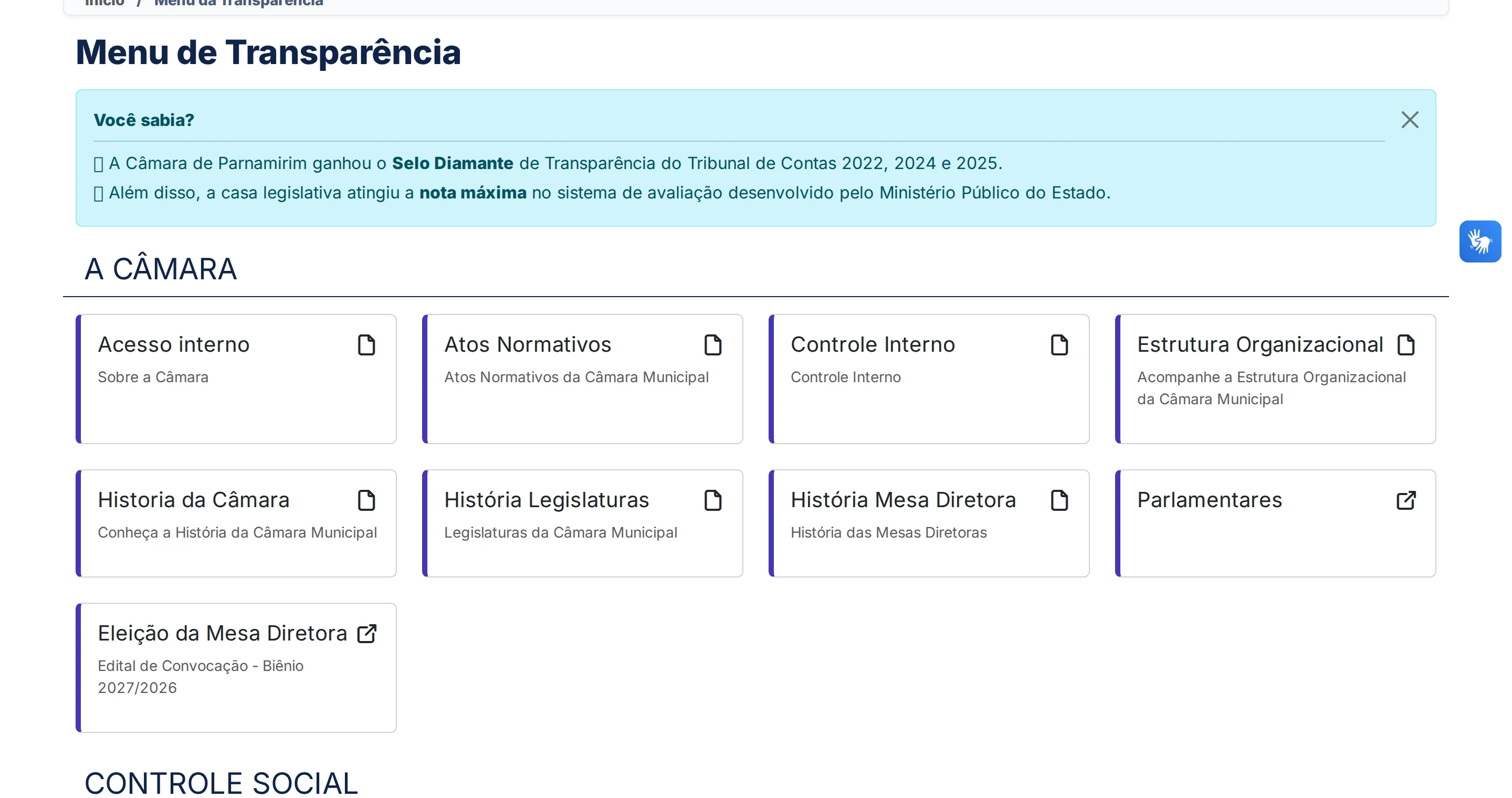Open Estrutura Organizacional link
This screenshot has width=1512, height=798.
(1260, 344)
